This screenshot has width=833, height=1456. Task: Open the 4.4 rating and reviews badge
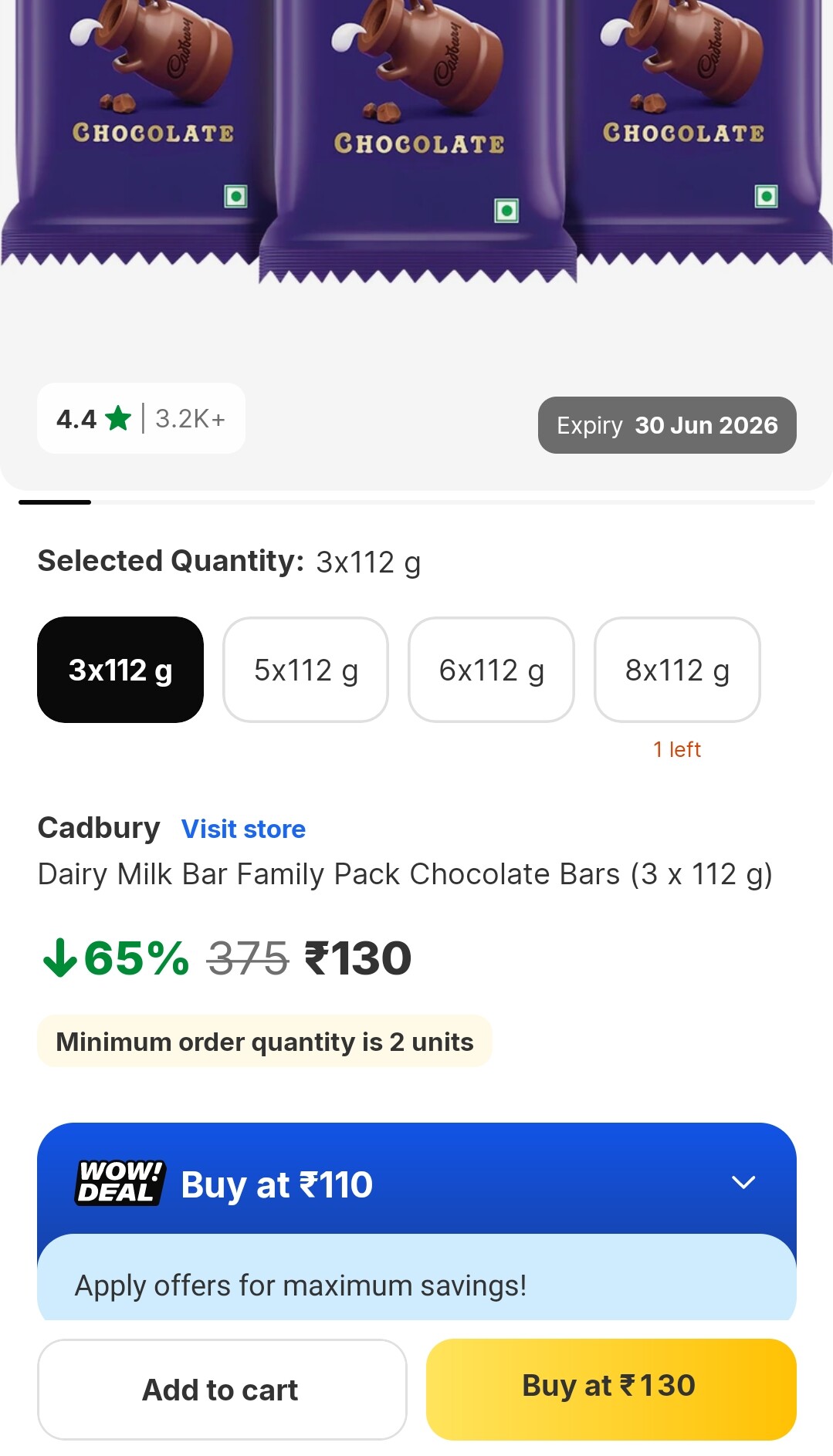(x=141, y=418)
